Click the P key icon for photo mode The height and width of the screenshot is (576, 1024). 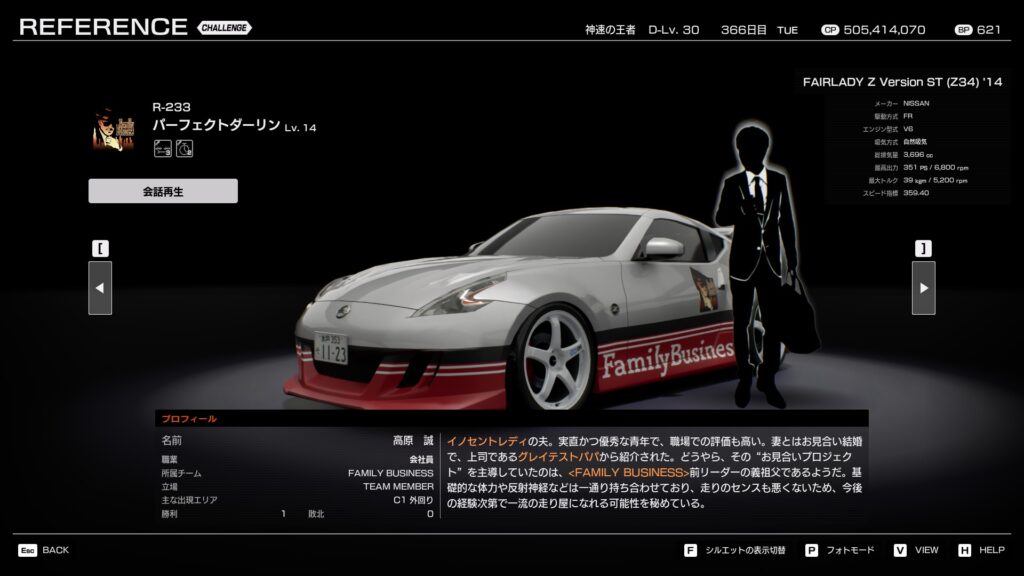(x=811, y=550)
